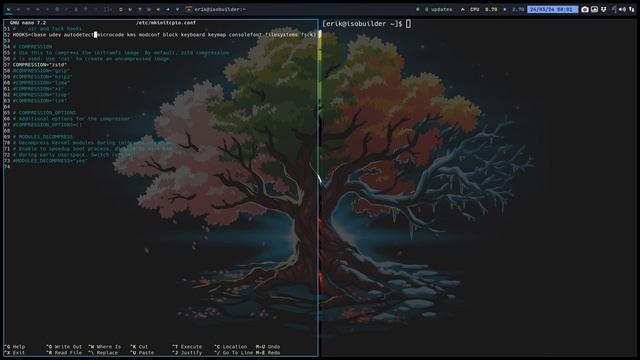This screenshot has width=640, height=360.
Task: Click the #MODULES_DECOMPRESS="yes" line
Action: pos(50,161)
